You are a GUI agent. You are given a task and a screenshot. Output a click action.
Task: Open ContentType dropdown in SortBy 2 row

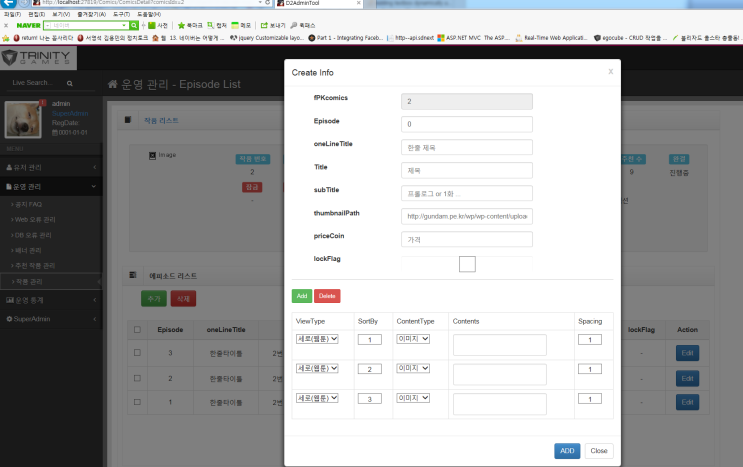[413, 368]
